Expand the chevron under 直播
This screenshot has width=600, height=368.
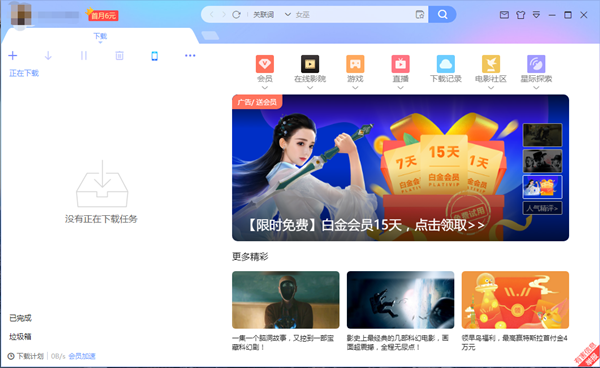tap(400, 88)
